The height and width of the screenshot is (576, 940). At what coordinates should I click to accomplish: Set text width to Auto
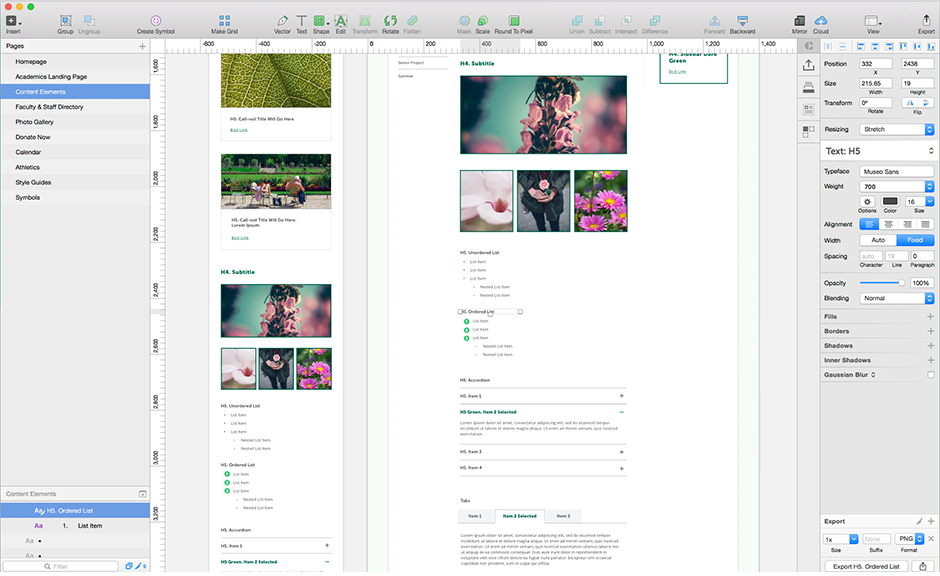[x=878, y=240]
